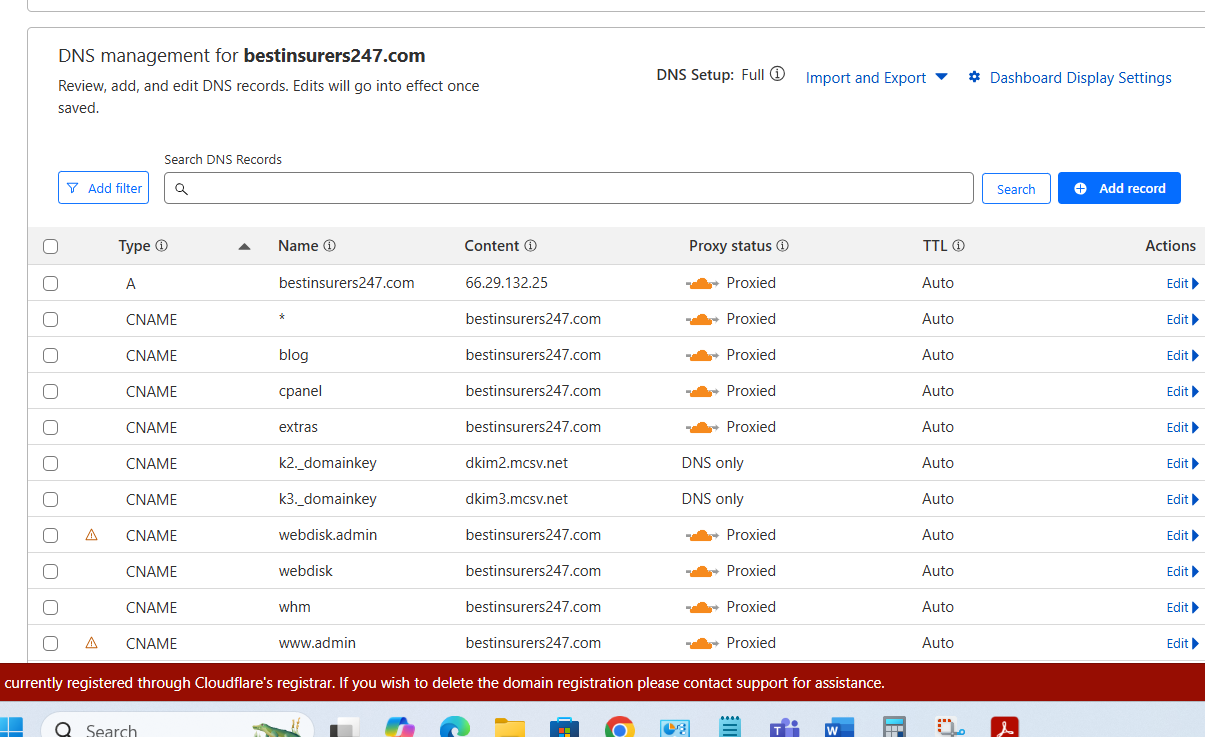The height and width of the screenshot is (737, 1205).
Task: Expand Edit for the extras record
Action: (x=1182, y=427)
